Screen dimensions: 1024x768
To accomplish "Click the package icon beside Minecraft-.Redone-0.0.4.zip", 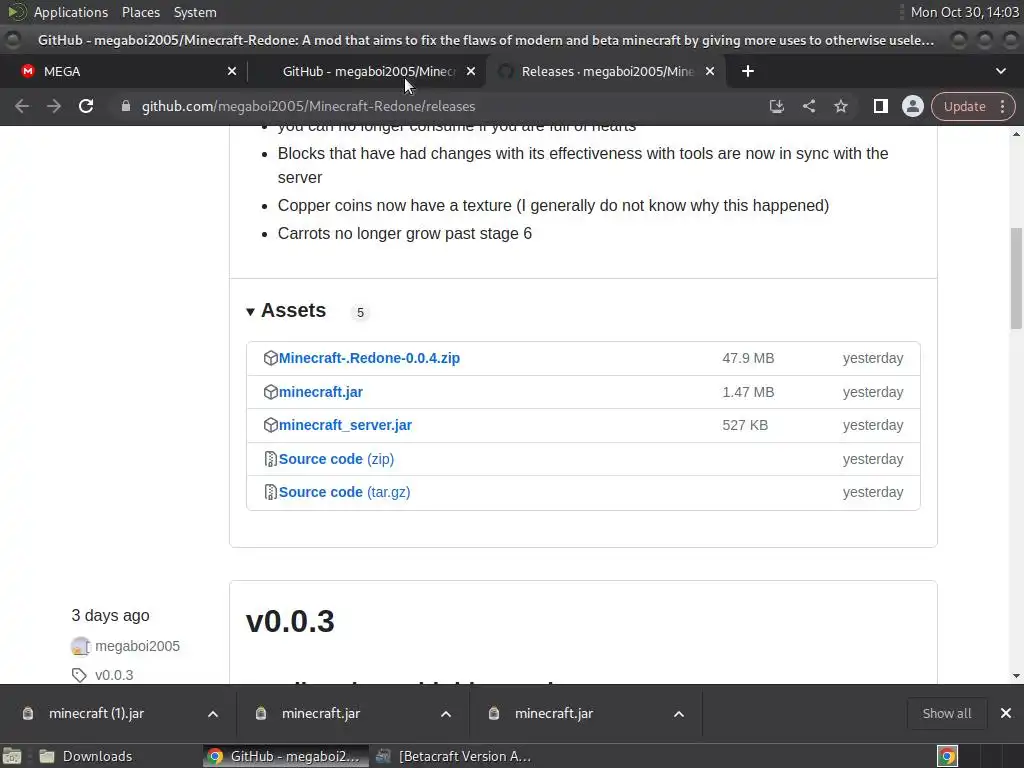I will 270,358.
